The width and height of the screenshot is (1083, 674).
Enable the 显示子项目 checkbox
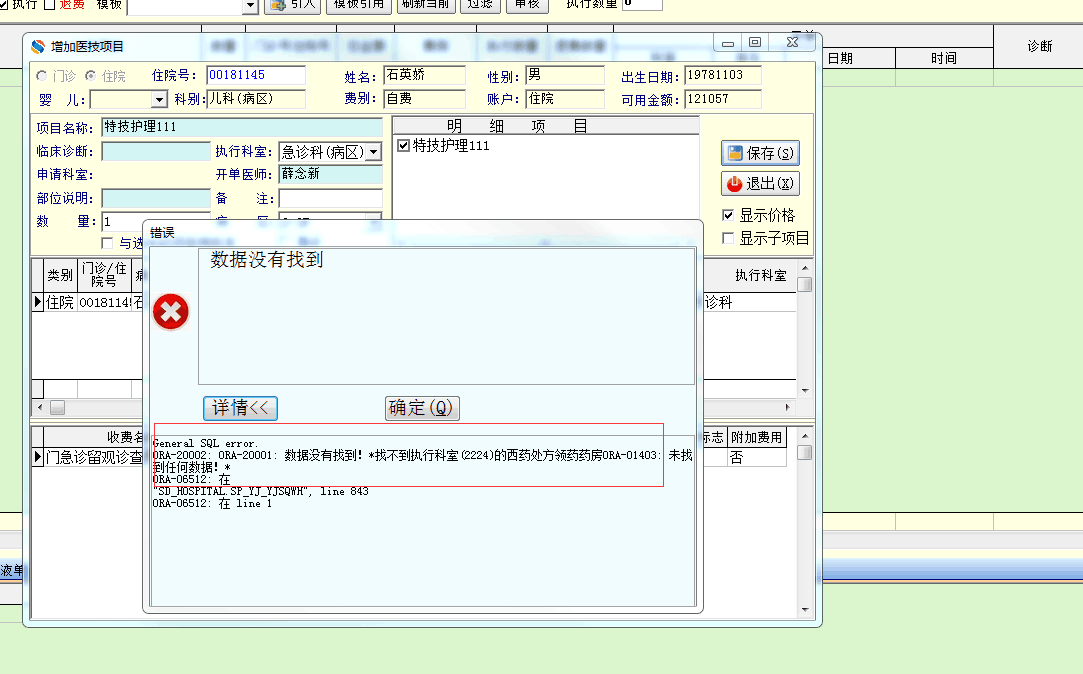pyautogui.click(x=727, y=238)
